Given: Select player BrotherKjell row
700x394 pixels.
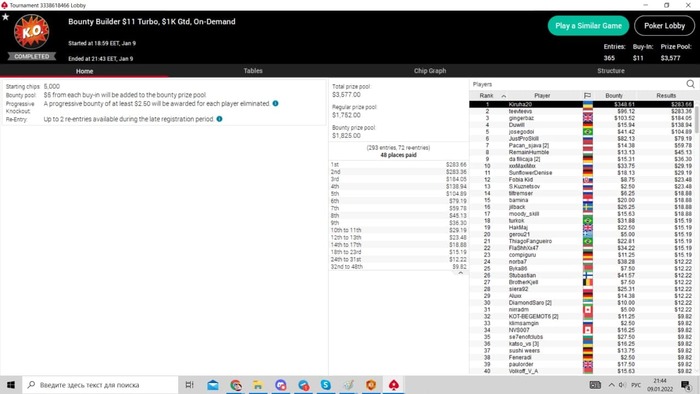Looking at the screenshot, I should click(x=582, y=282).
